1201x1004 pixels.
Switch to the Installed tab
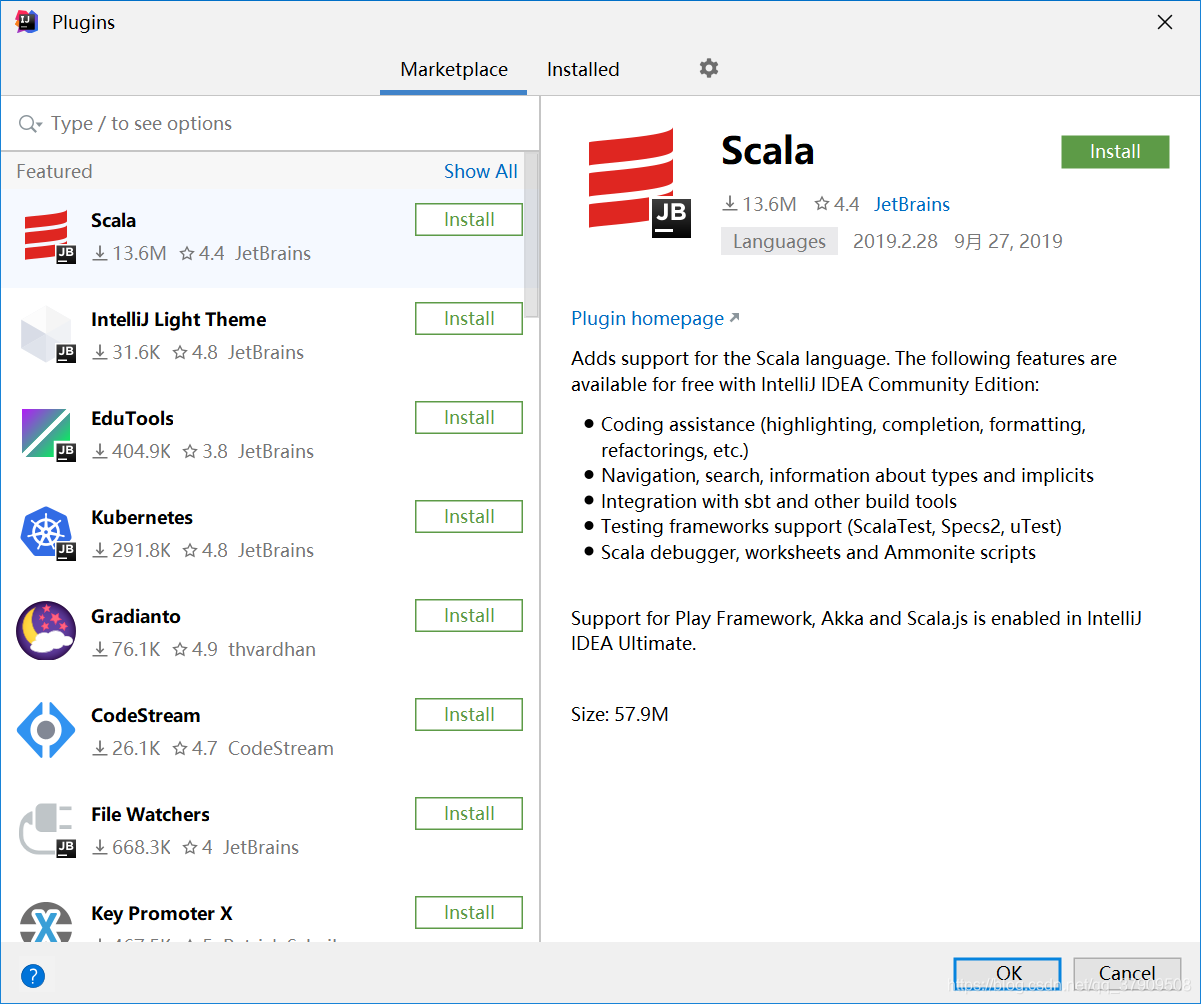pyautogui.click(x=583, y=70)
